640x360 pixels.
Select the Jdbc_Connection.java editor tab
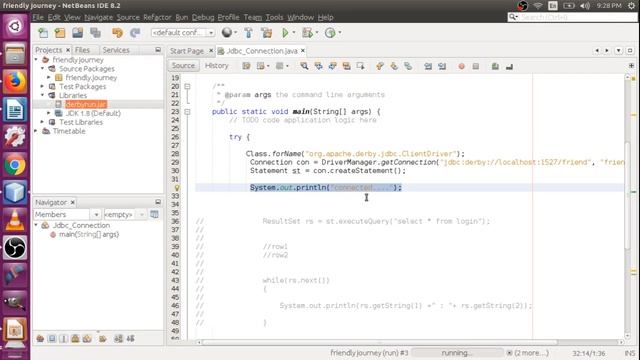(x=261, y=51)
